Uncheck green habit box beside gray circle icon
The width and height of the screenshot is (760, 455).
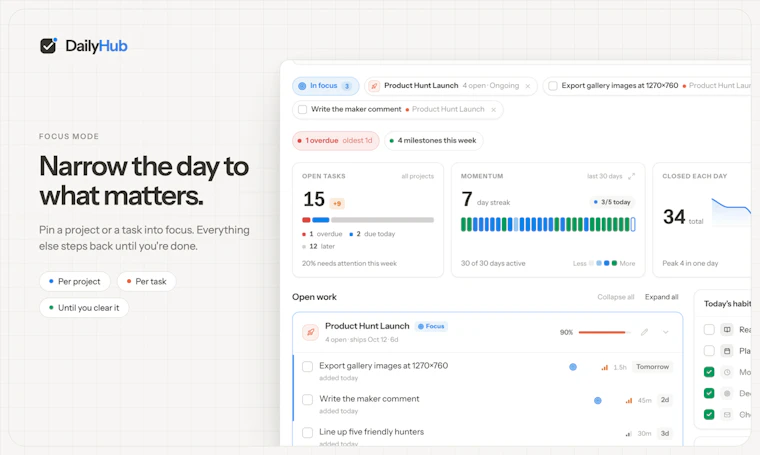[709, 393]
